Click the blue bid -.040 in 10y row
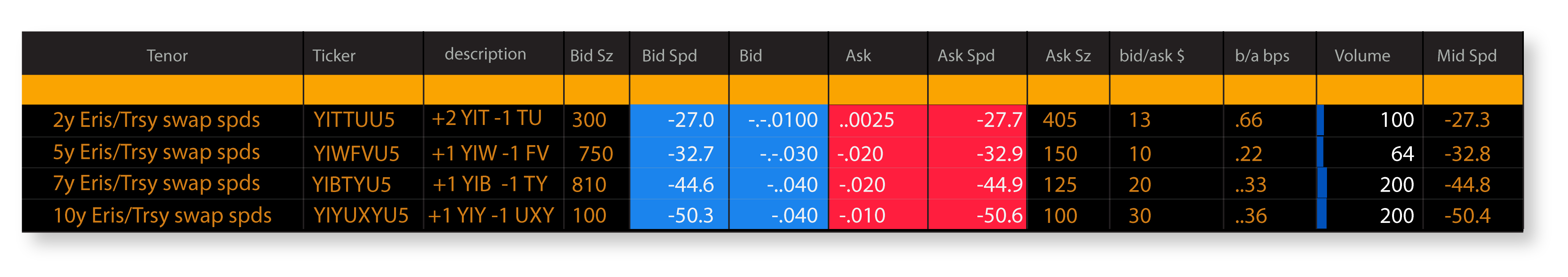Viewport: 1568px width, 277px height. (x=779, y=216)
